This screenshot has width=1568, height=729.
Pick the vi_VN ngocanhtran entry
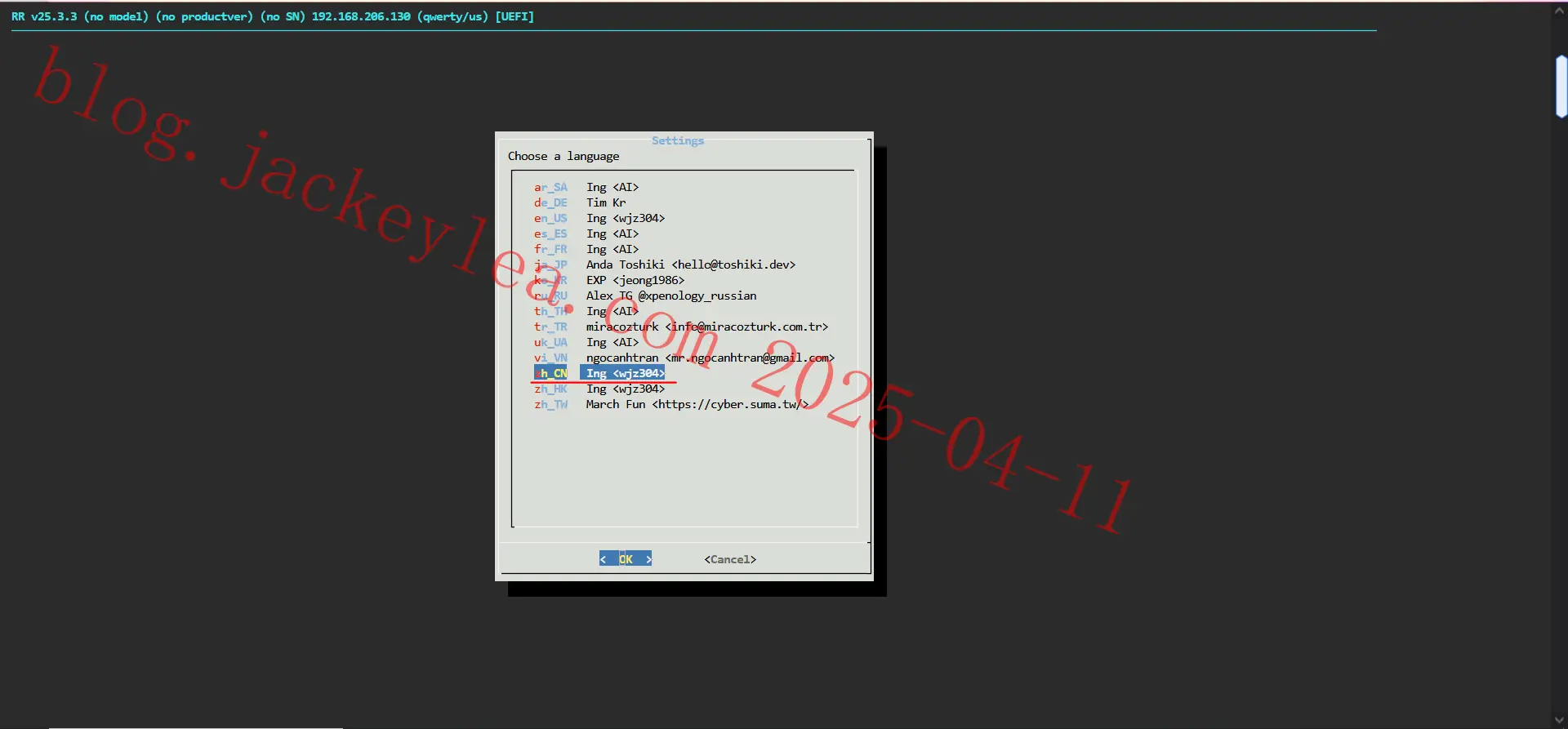(684, 358)
